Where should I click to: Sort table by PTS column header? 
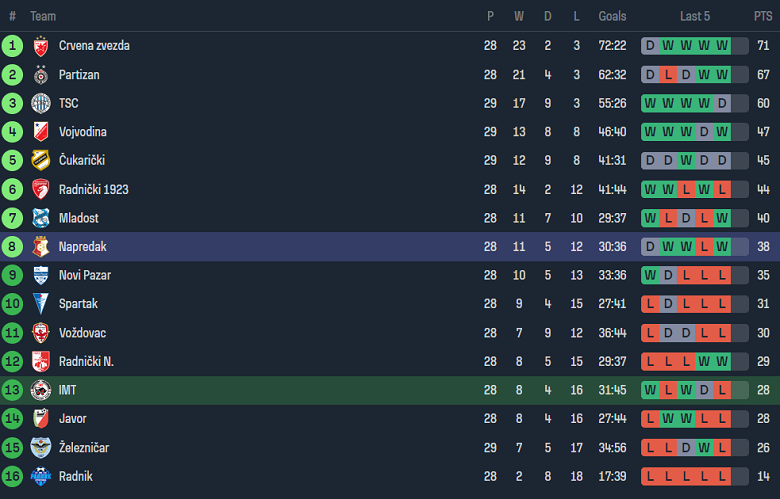point(763,16)
